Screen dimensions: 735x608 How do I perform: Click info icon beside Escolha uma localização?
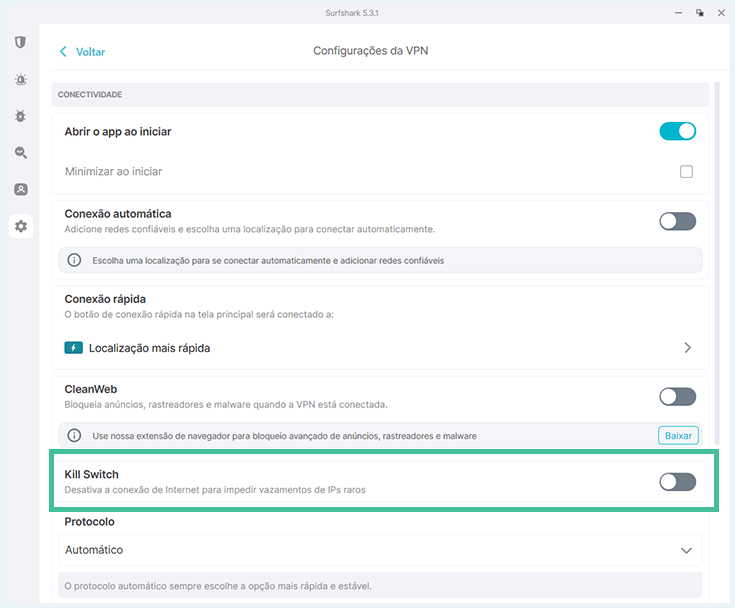click(x=74, y=260)
